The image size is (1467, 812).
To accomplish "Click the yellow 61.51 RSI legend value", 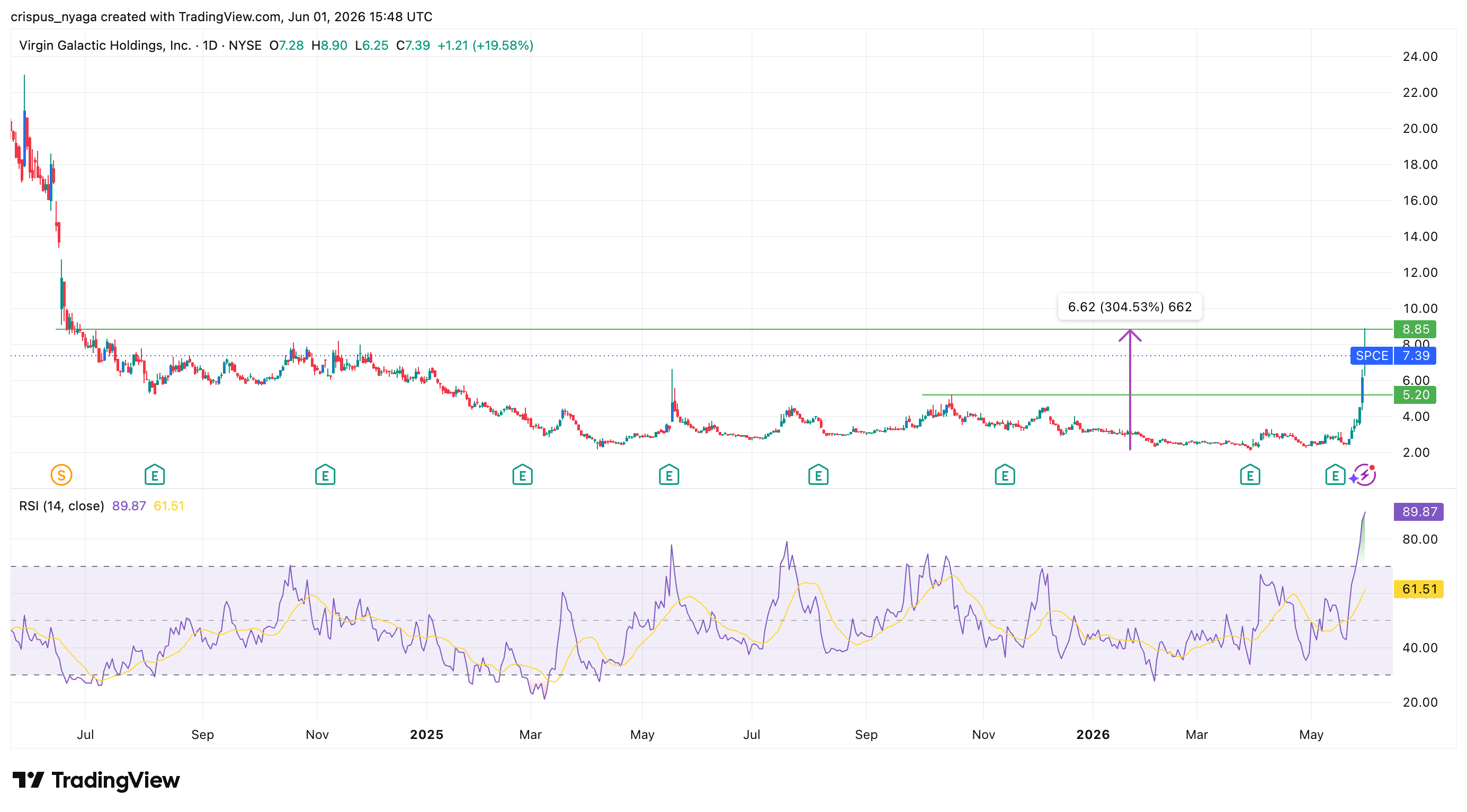I will click(x=169, y=506).
